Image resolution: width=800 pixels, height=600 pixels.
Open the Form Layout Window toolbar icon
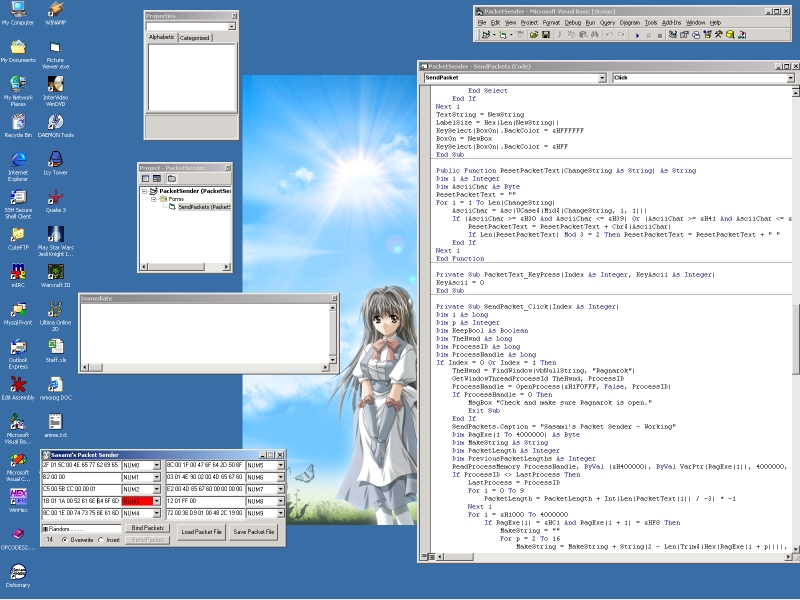(x=696, y=35)
